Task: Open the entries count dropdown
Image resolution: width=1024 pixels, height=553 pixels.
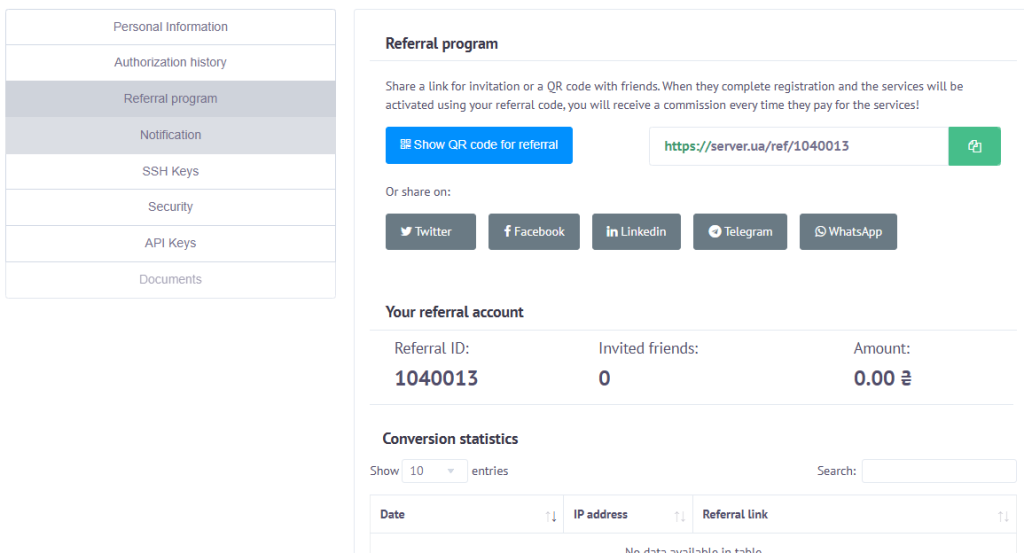Action: (434, 471)
